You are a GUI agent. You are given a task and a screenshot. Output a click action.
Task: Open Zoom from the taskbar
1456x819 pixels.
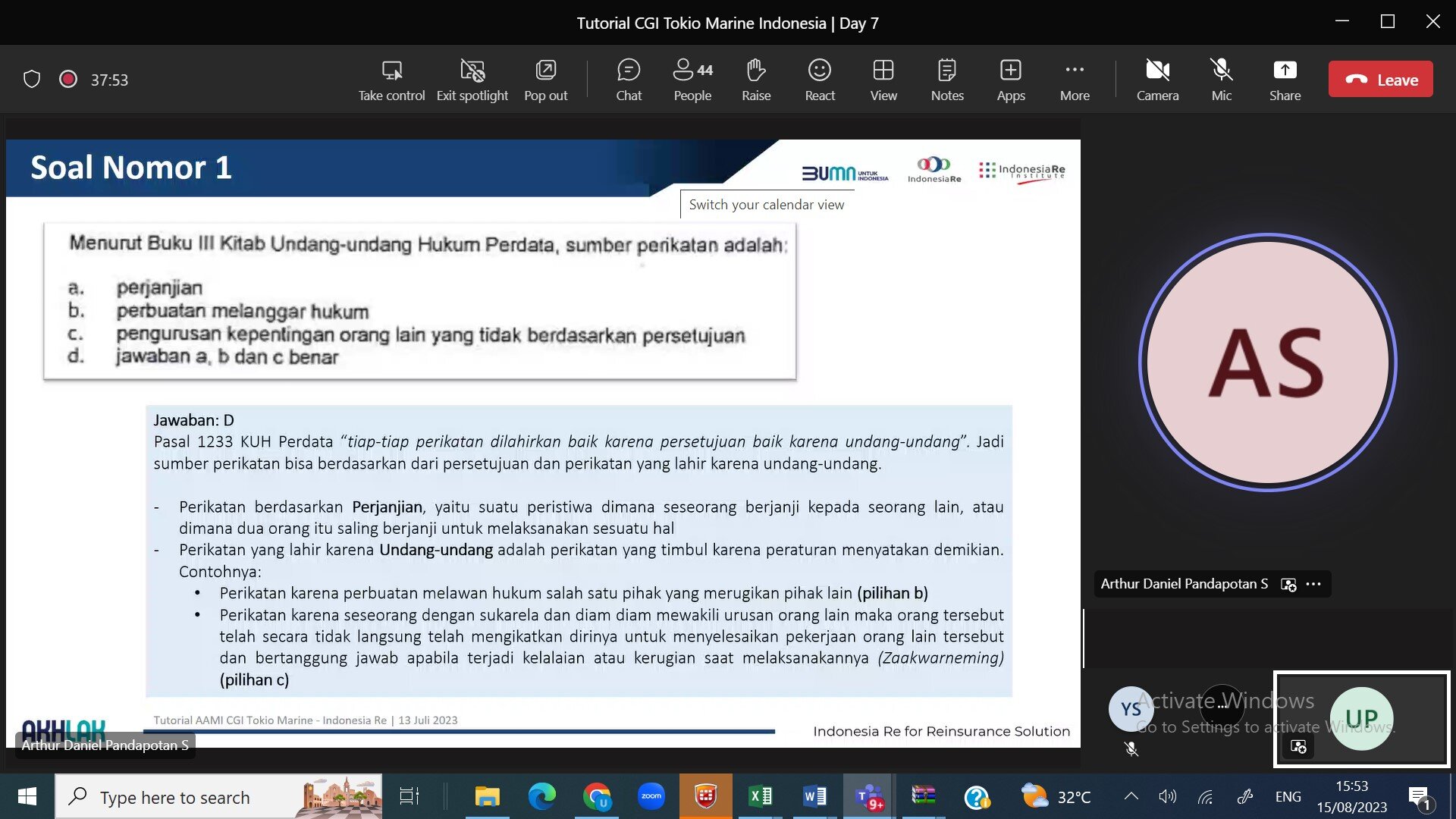(x=651, y=796)
